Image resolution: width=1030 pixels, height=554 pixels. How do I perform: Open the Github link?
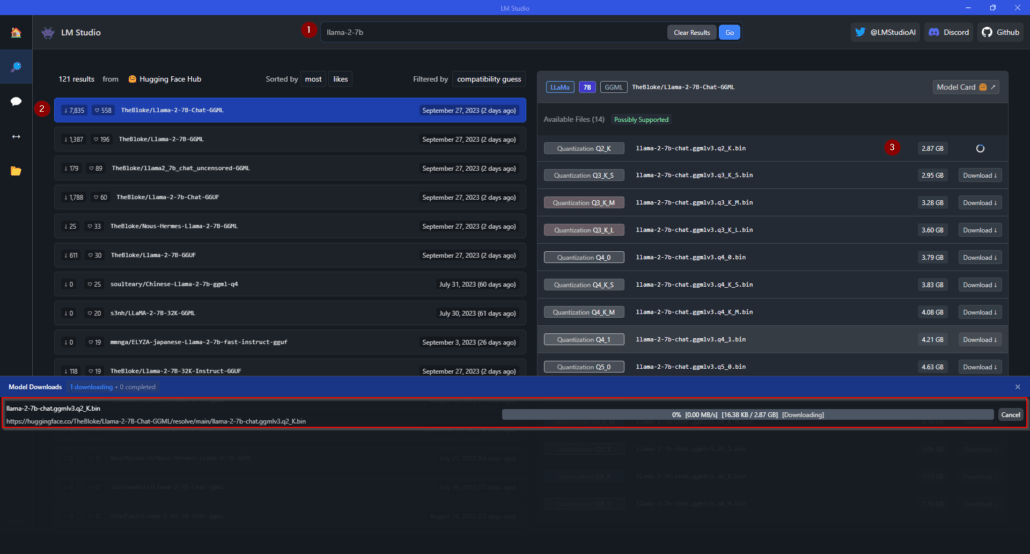[x=1000, y=32]
